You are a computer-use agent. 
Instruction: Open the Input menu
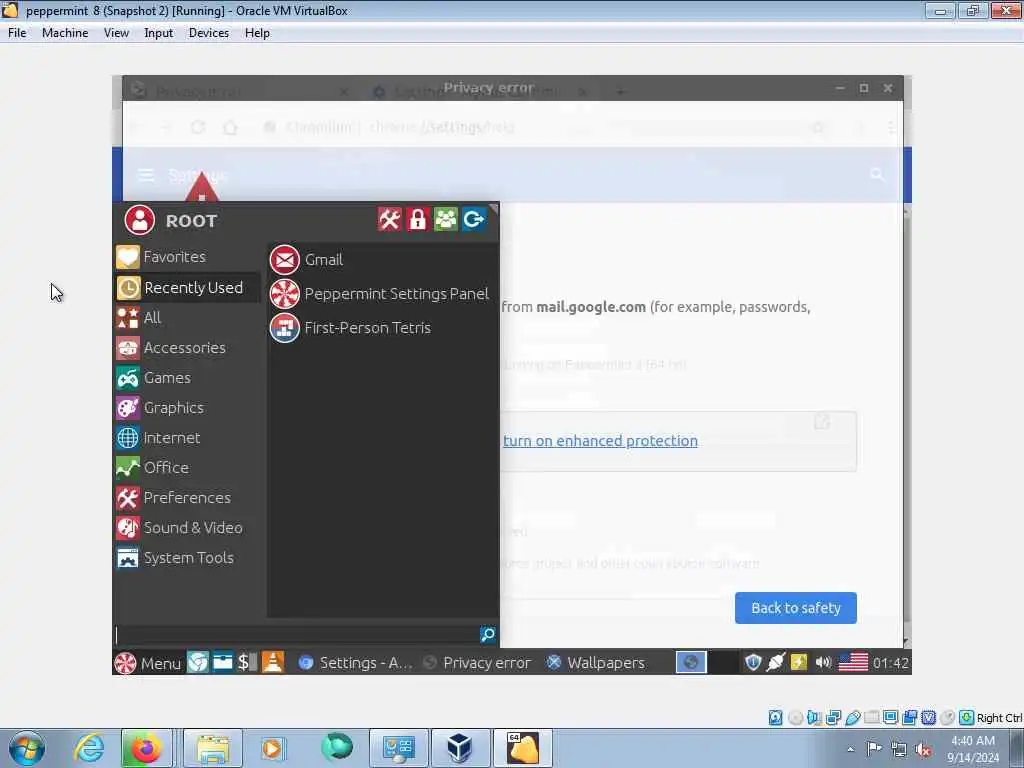coord(159,33)
